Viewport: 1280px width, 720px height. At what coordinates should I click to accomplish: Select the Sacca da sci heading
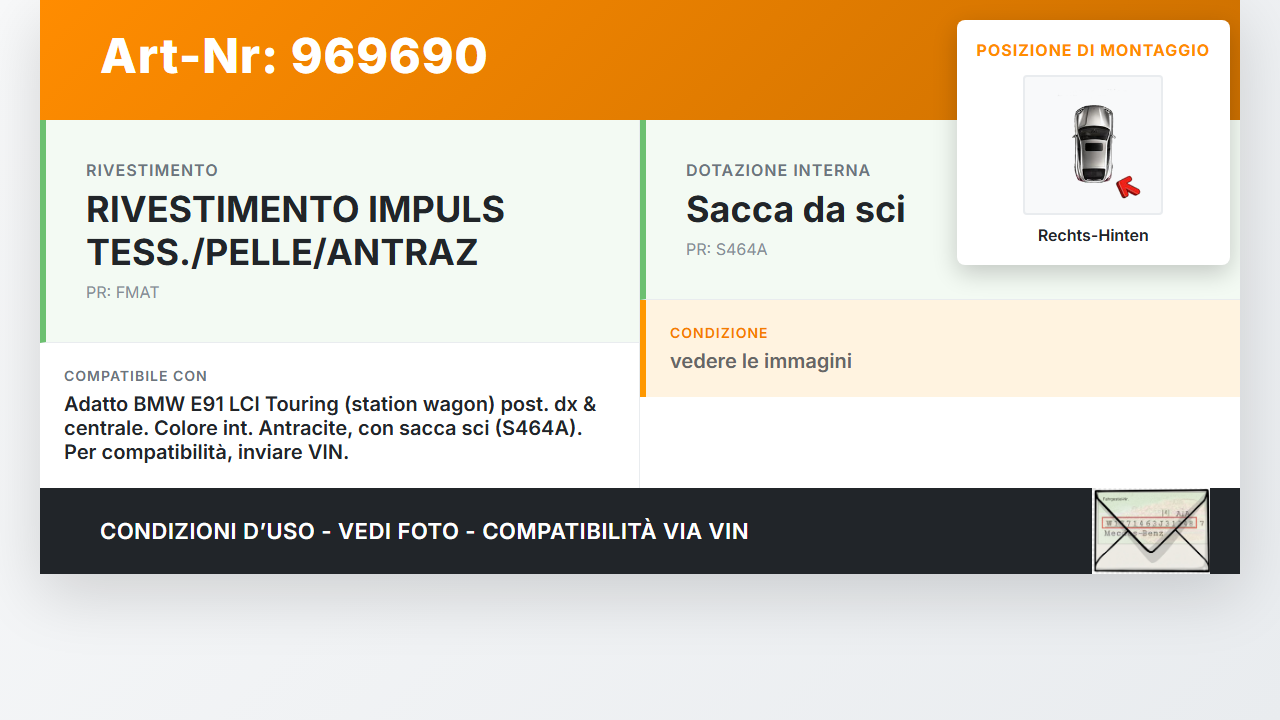[x=795, y=210]
